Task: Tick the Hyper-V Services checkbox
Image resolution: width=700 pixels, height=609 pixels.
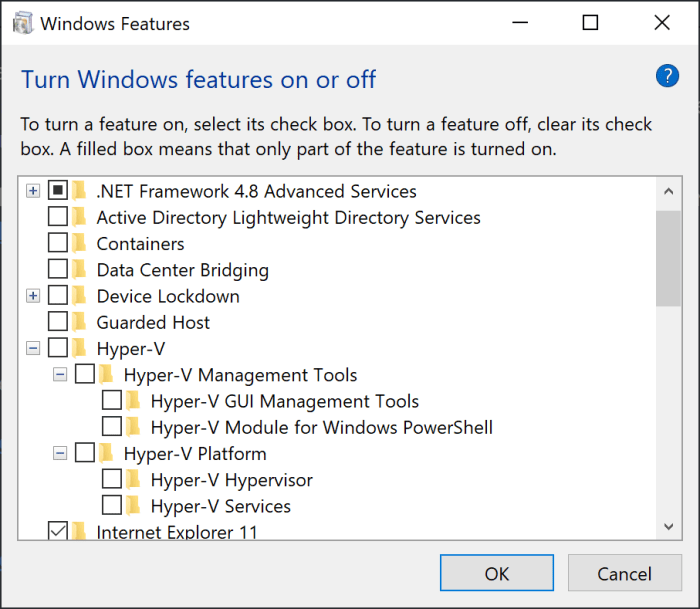Action: tap(112, 505)
